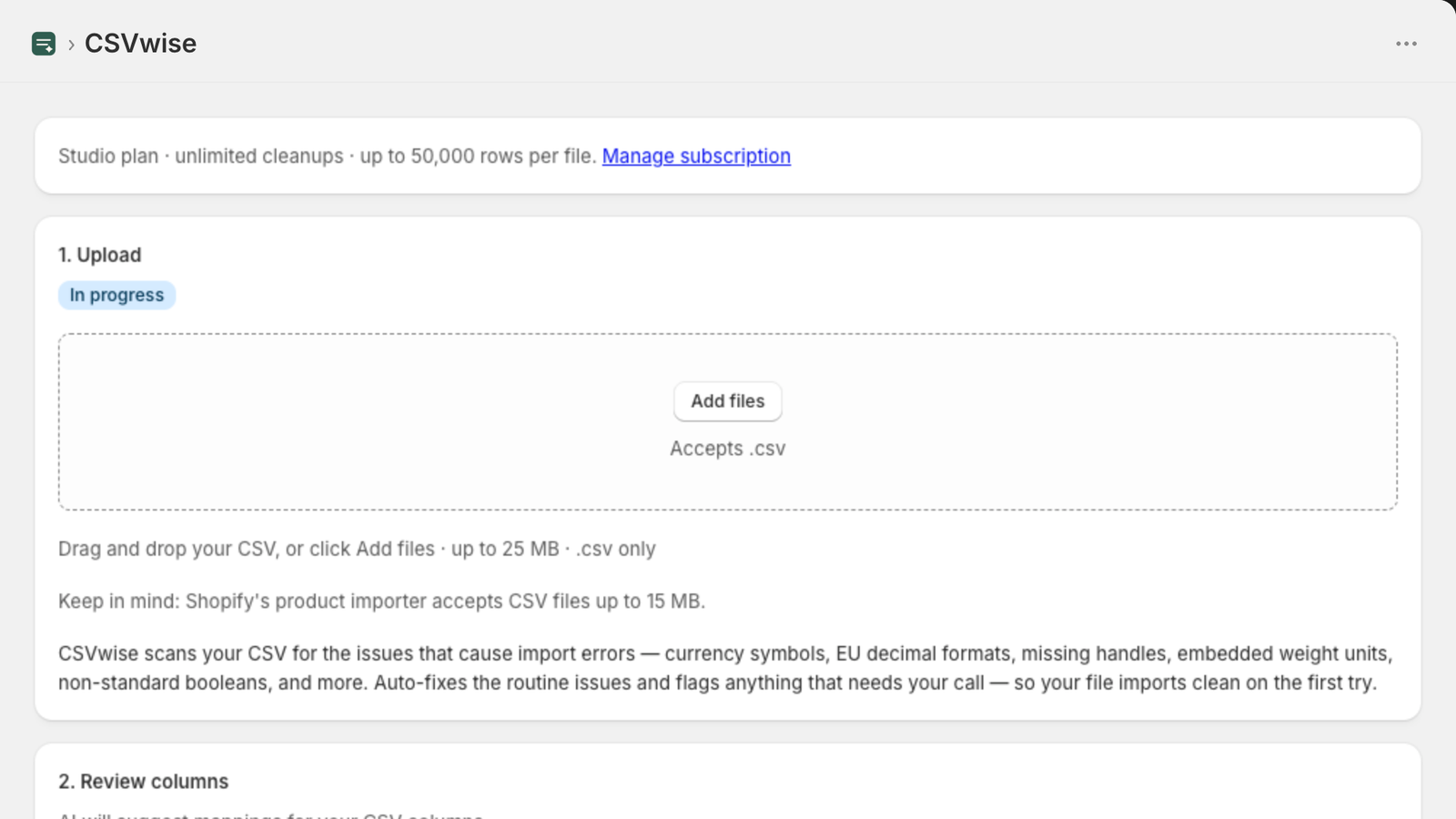Viewport: 1456px width, 819px height.
Task: Click the Shopify 15 MB importer note
Action: [x=381, y=602]
